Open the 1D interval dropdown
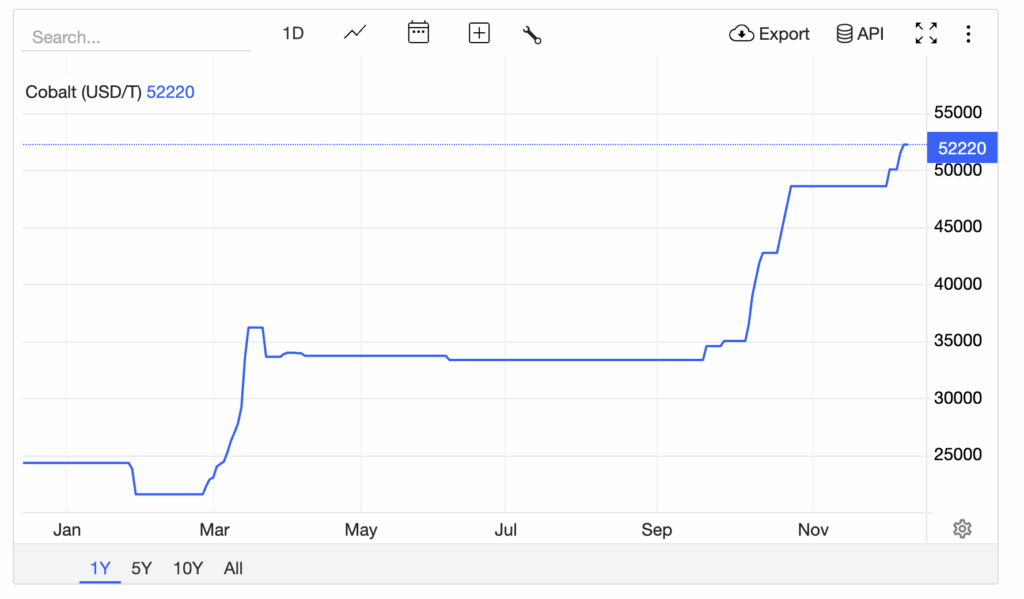 292,33
